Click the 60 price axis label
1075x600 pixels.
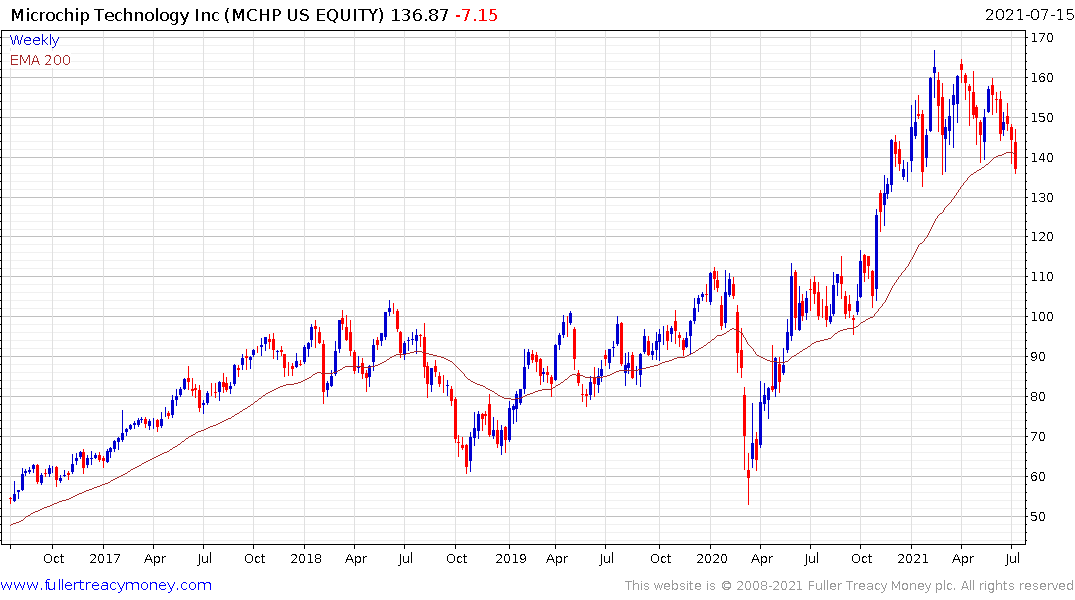point(1039,476)
